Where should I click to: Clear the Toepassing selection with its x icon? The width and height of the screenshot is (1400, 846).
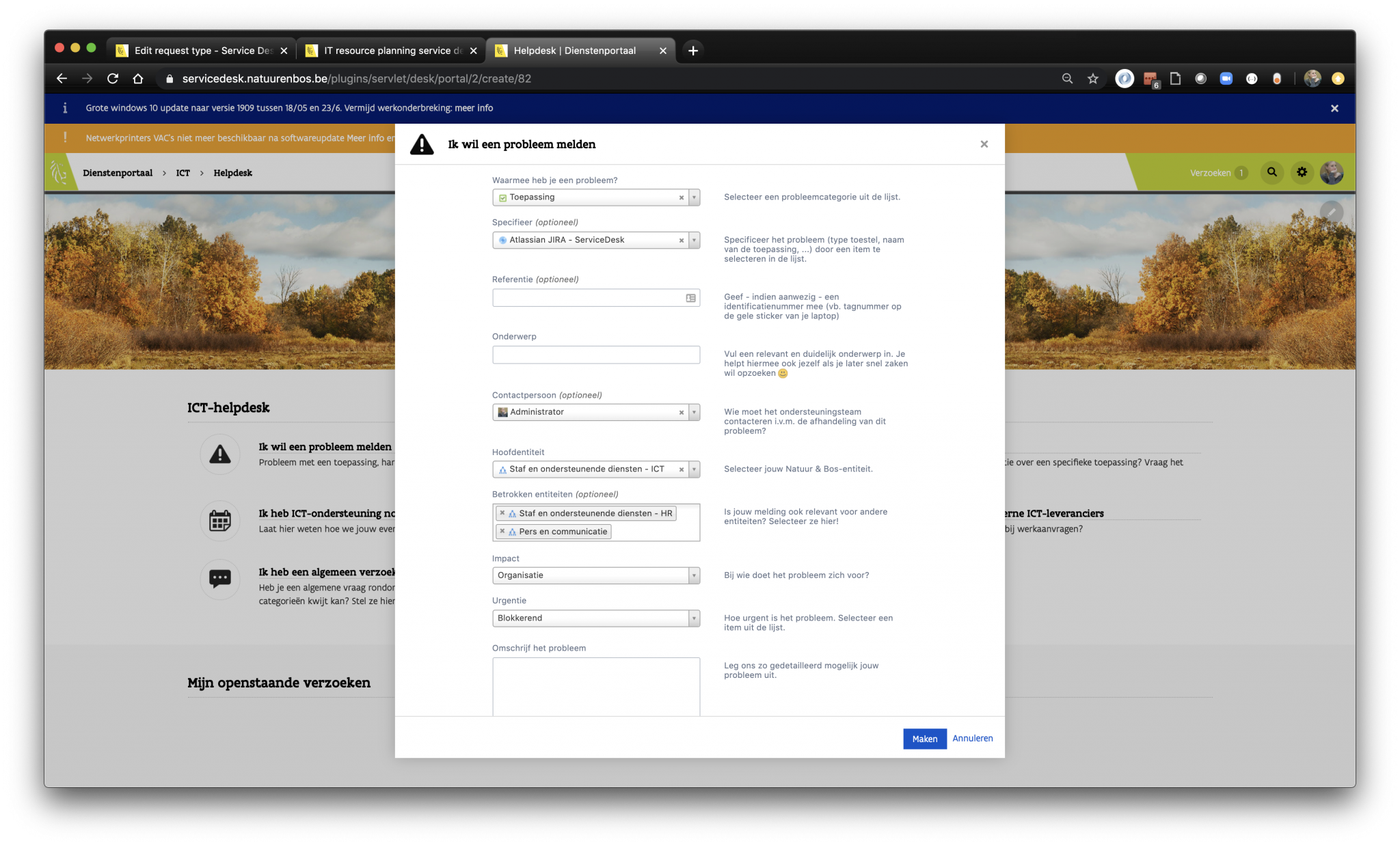point(681,197)
